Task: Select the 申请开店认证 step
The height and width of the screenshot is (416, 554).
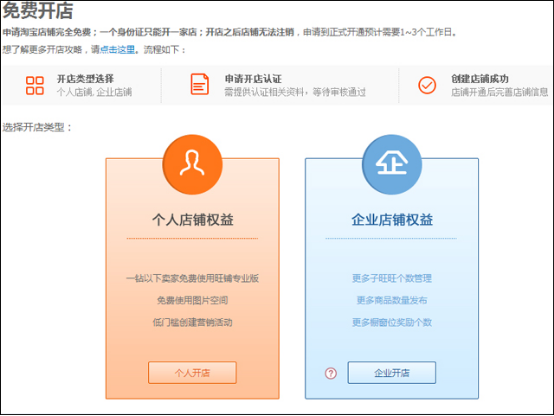Action: (253, 78)
